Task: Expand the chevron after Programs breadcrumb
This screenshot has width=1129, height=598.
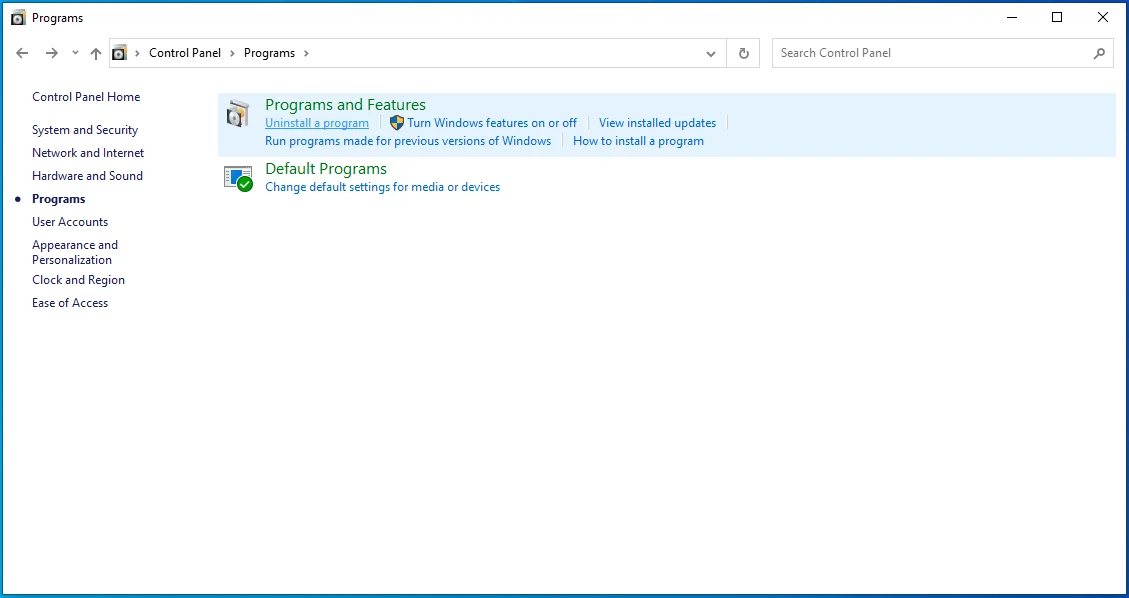Action: coord(306,53)
